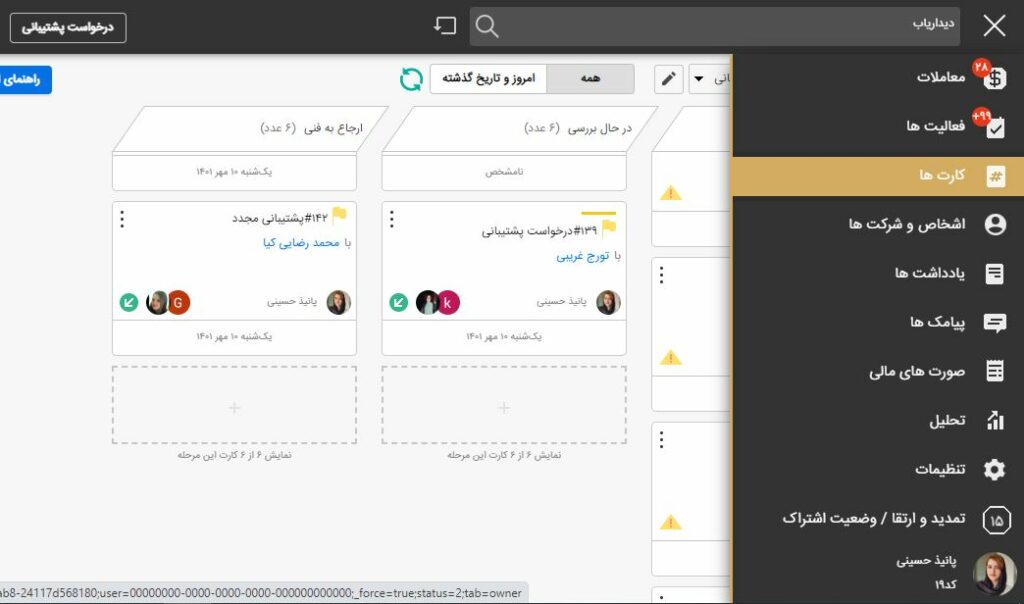Click green incoming arrow icon on card #142
This screenshot has height=604, width=1024.
(129, 302)
